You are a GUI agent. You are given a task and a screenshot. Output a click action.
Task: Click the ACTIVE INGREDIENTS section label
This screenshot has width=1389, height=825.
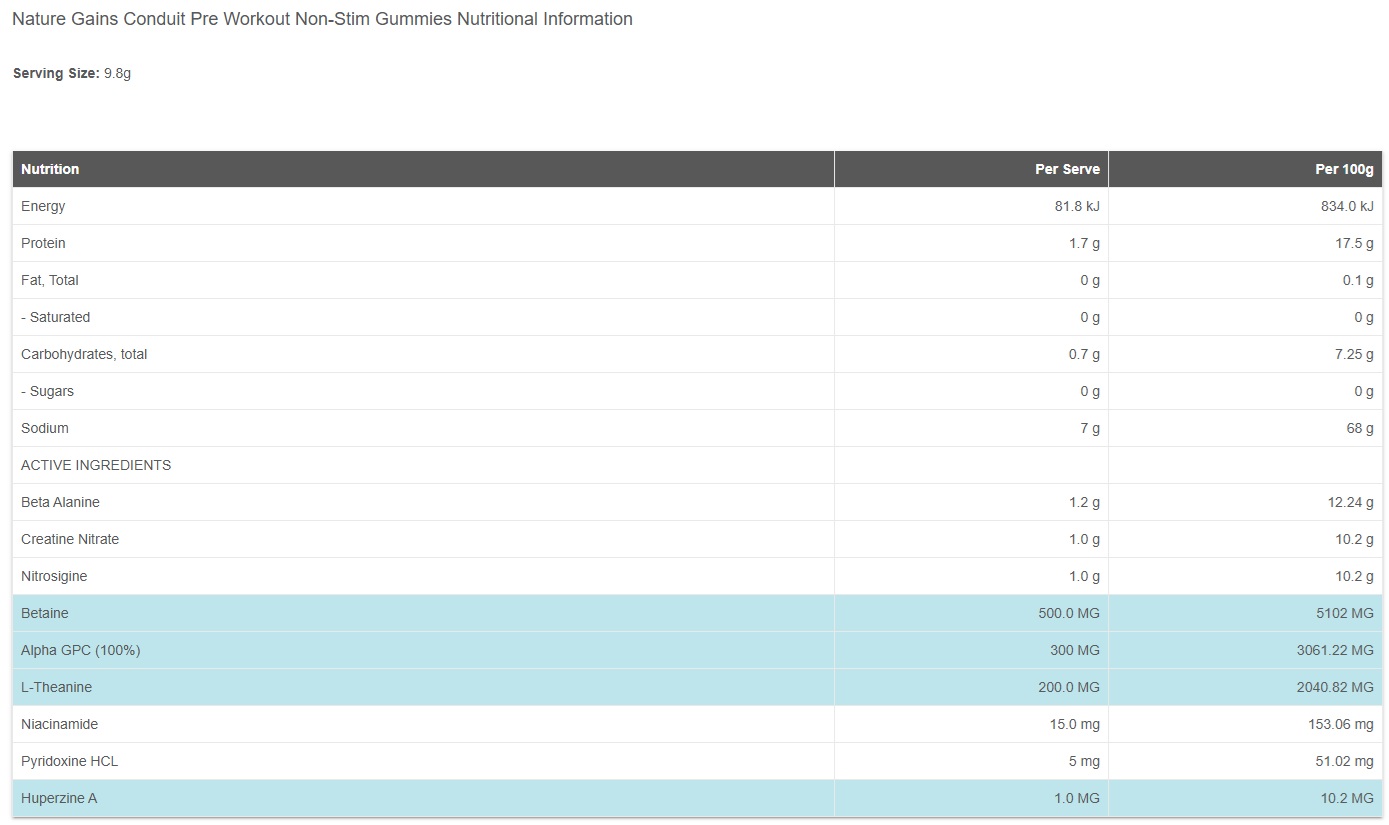(96, 465)
